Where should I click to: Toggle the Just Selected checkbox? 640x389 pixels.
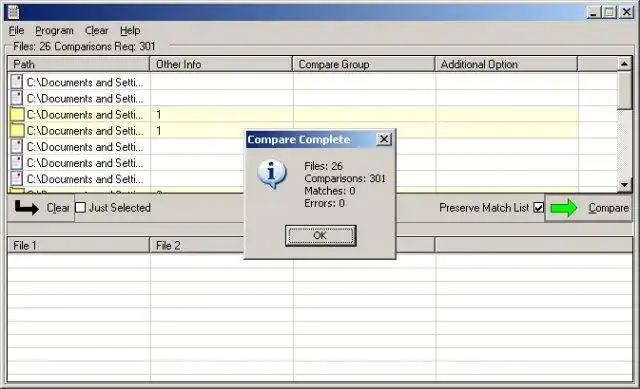[x=80, y=208]
